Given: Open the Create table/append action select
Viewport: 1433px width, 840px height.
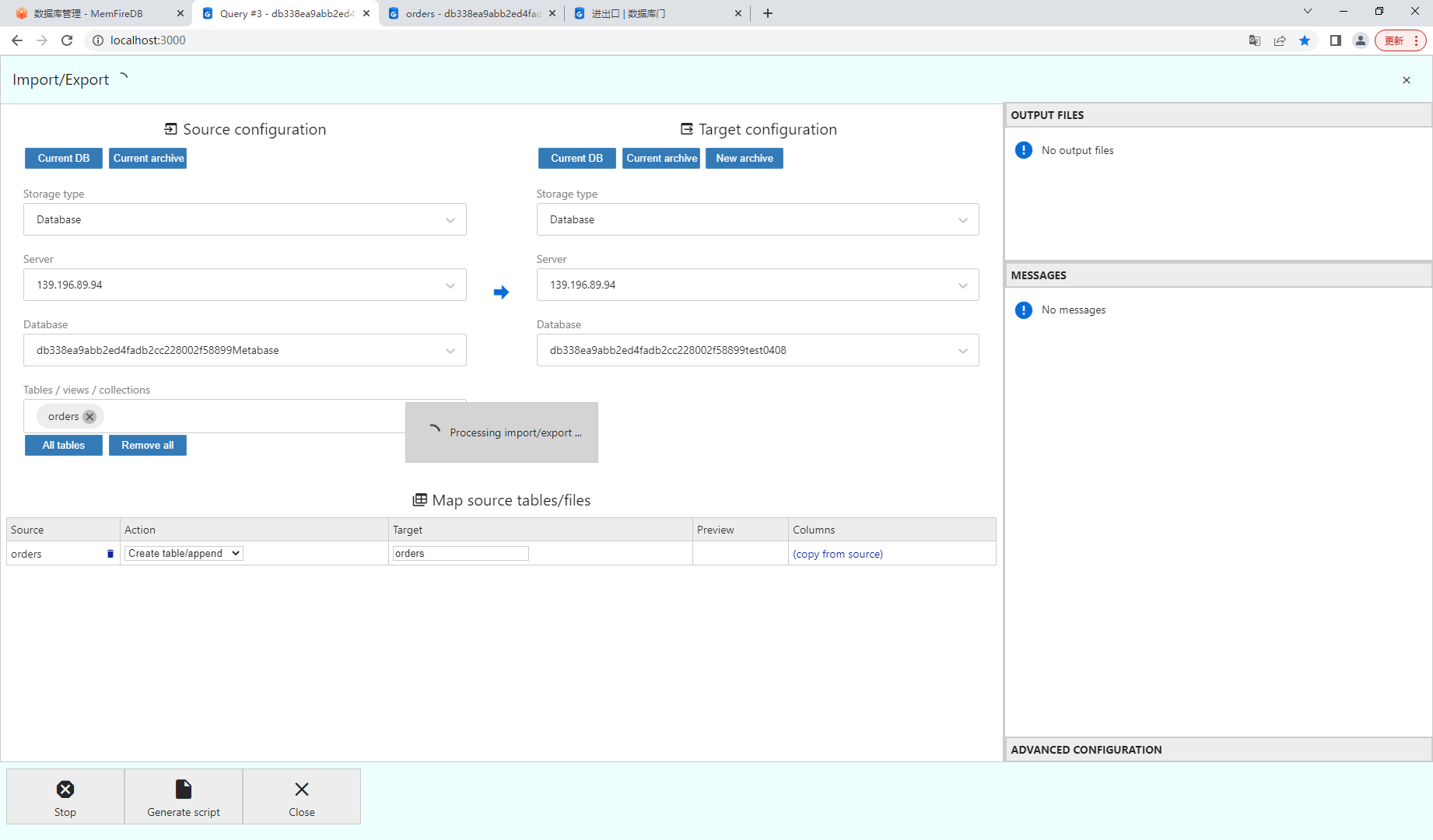Looking at the screenshot, I should tap(184, 553).
